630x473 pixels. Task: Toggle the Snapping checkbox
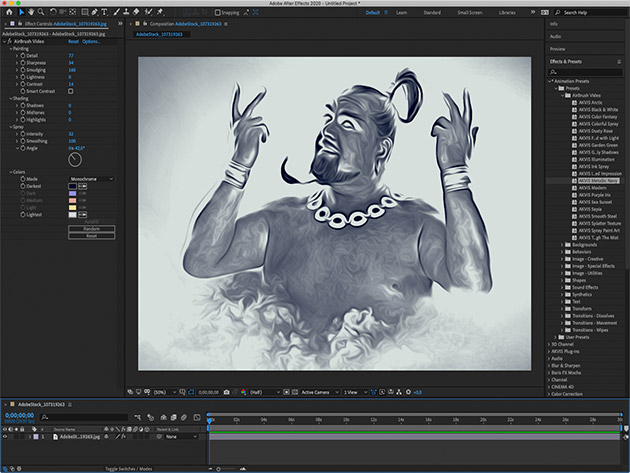pyautogui.click(x=219, y=13)
